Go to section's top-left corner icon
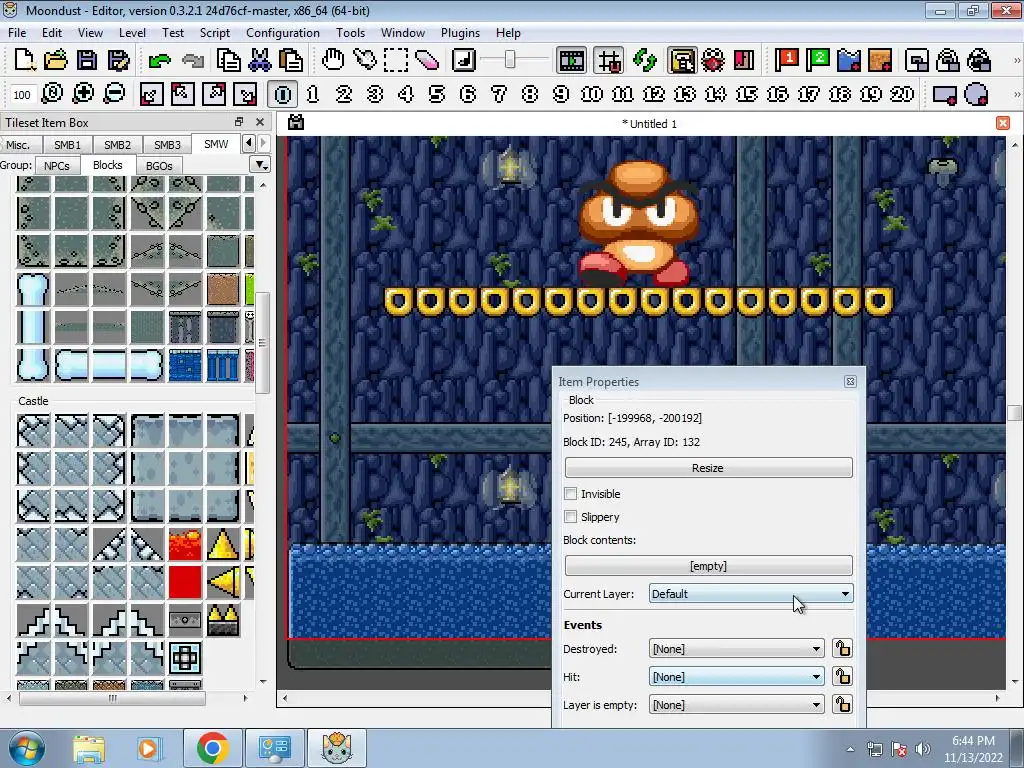This screenshot has width=1024, height=768. coord(182,94)
